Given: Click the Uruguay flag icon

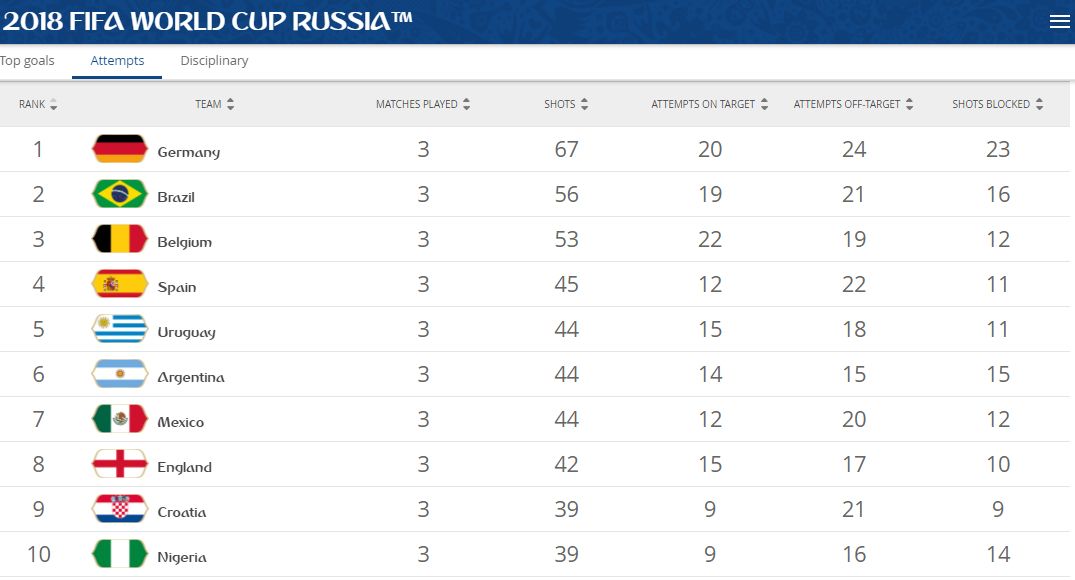Looking at the screenshot, I should click(x=118, y=329).
